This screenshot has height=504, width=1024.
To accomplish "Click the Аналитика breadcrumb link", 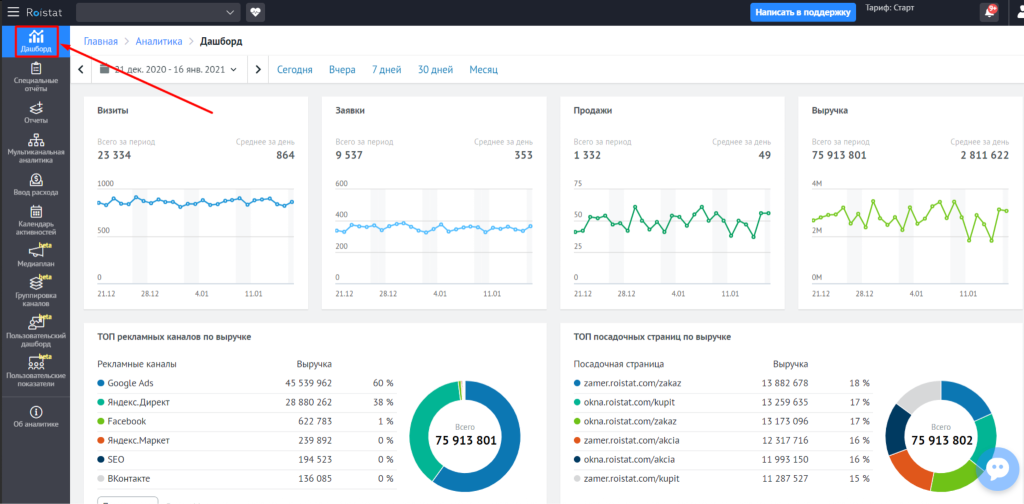I will click(x=159, y=41).
